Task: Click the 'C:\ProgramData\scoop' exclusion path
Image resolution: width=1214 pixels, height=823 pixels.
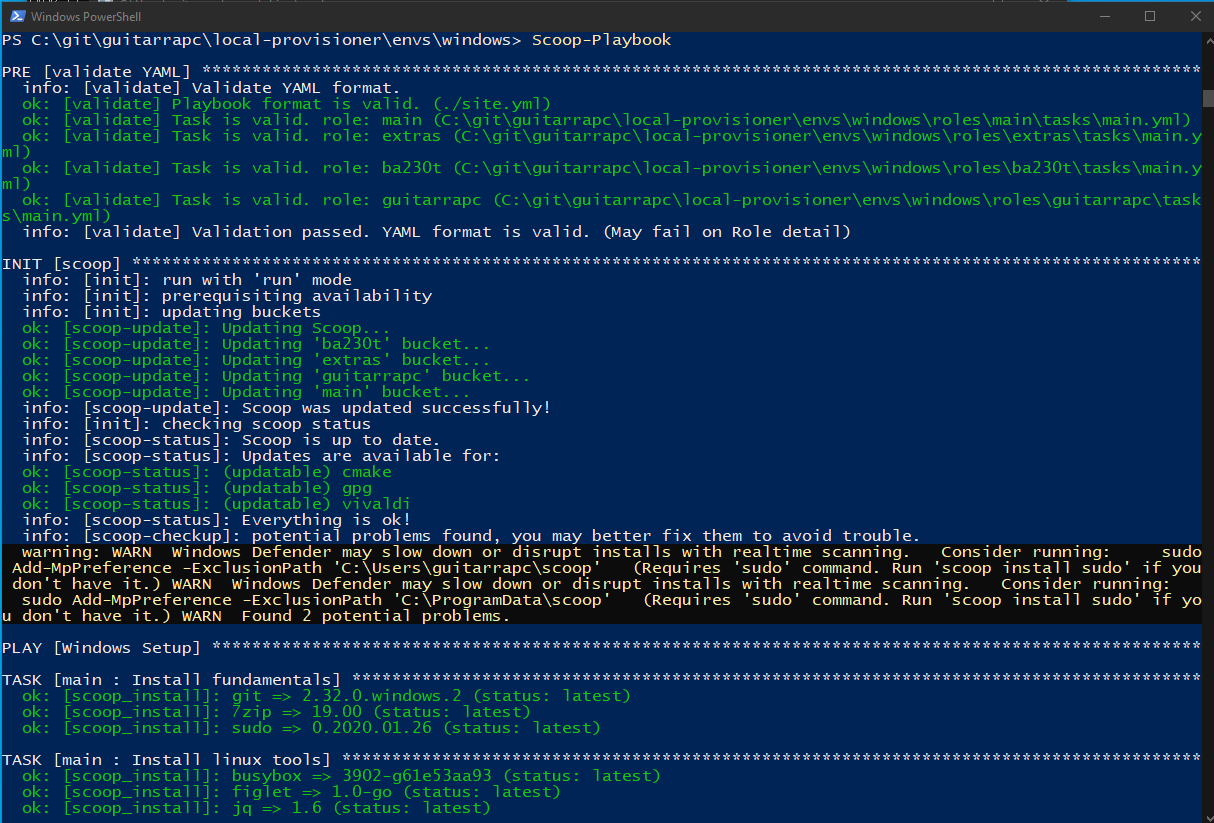Action: click(x=501, y=600)
